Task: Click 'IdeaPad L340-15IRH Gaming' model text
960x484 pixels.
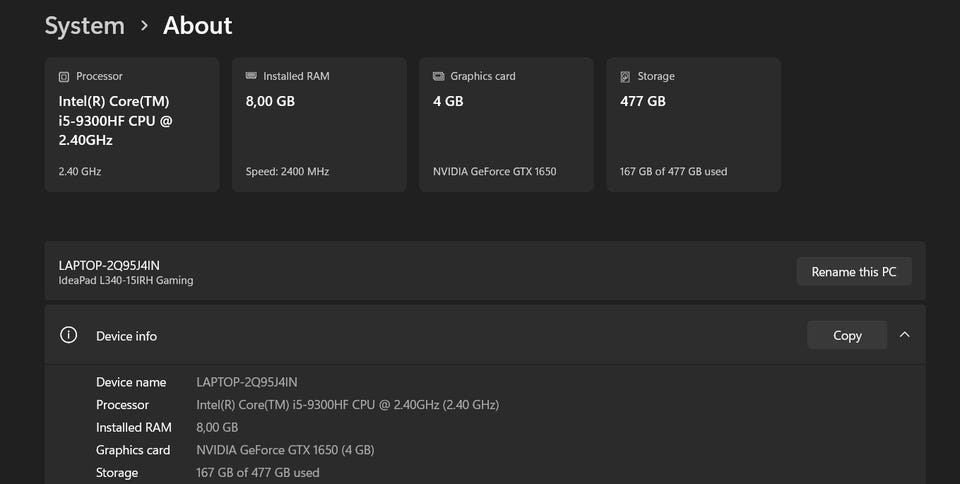Action: click(126, 280)
